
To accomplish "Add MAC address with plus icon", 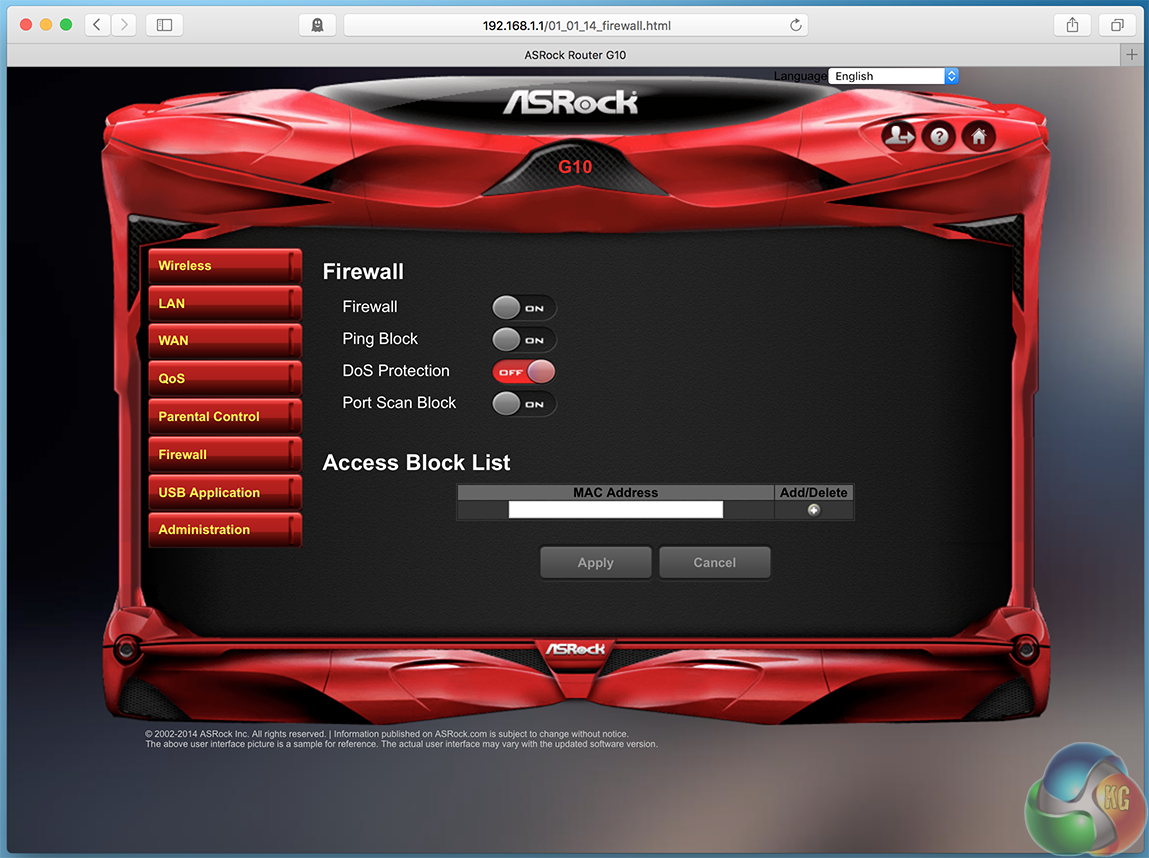I will click(x=813, y=510).
